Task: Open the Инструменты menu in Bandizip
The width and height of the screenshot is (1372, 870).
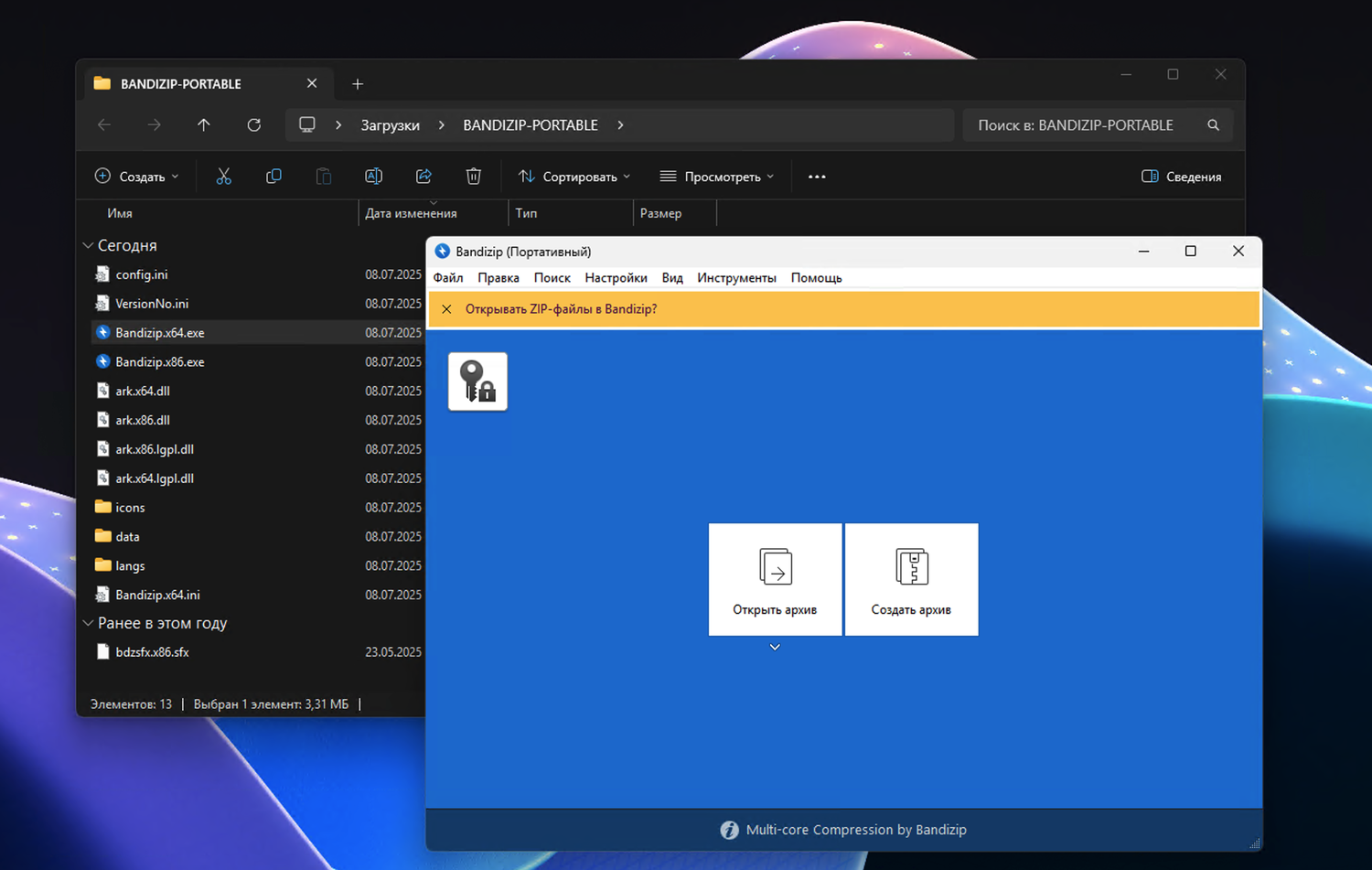Action: (x=736, y=278)
